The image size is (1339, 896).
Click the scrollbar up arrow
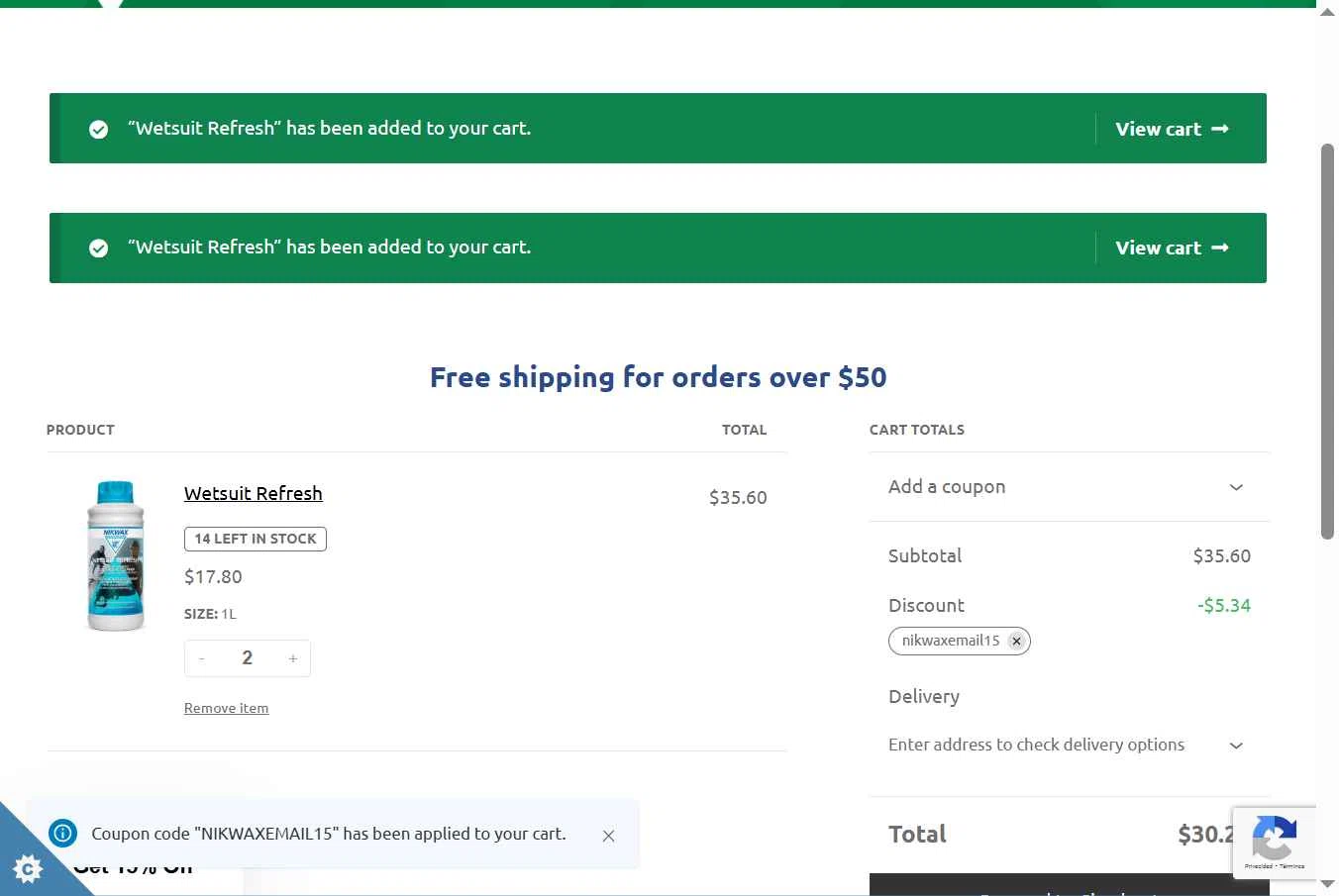1328,10
